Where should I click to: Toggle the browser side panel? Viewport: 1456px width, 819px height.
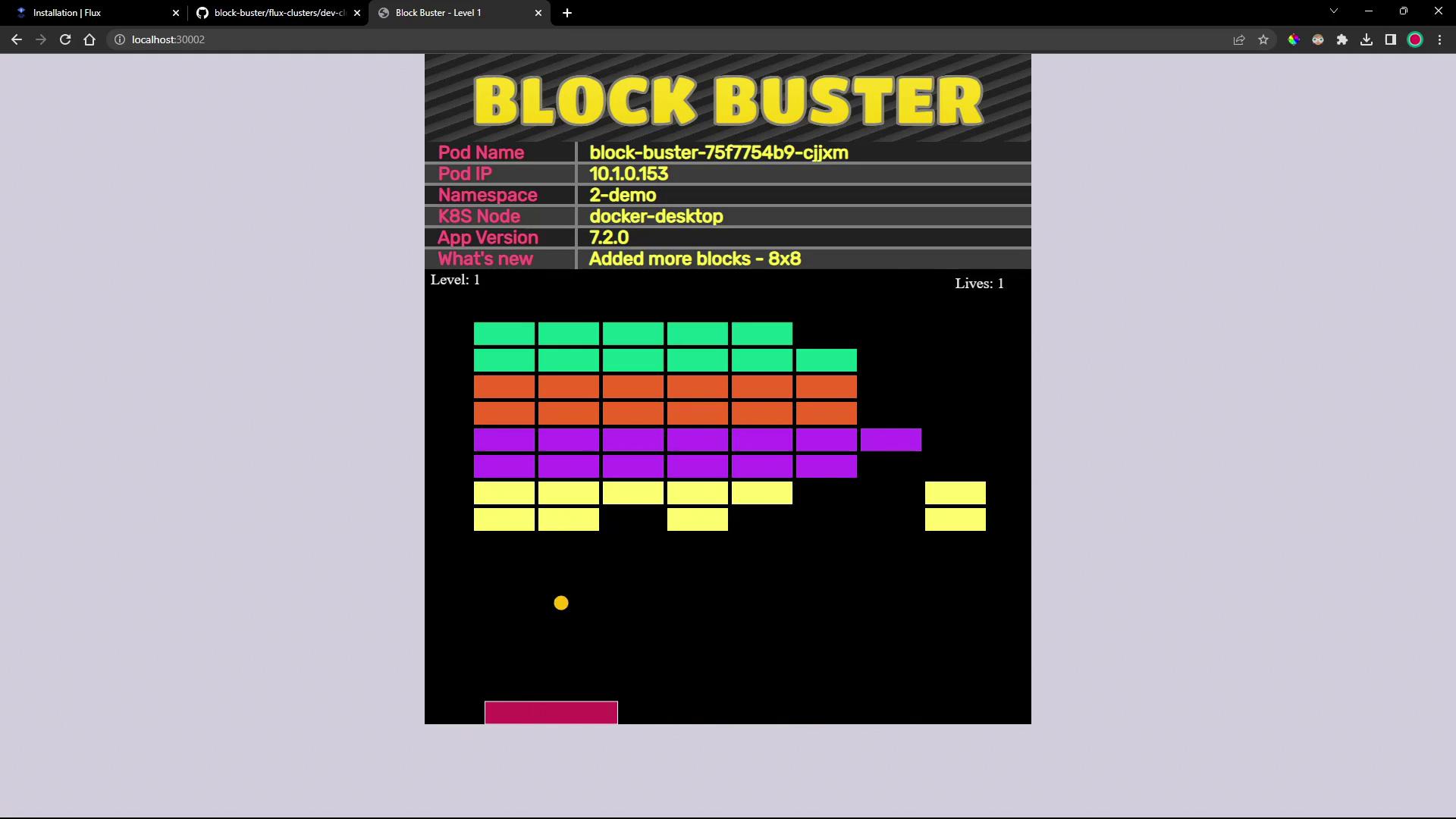1391,39
